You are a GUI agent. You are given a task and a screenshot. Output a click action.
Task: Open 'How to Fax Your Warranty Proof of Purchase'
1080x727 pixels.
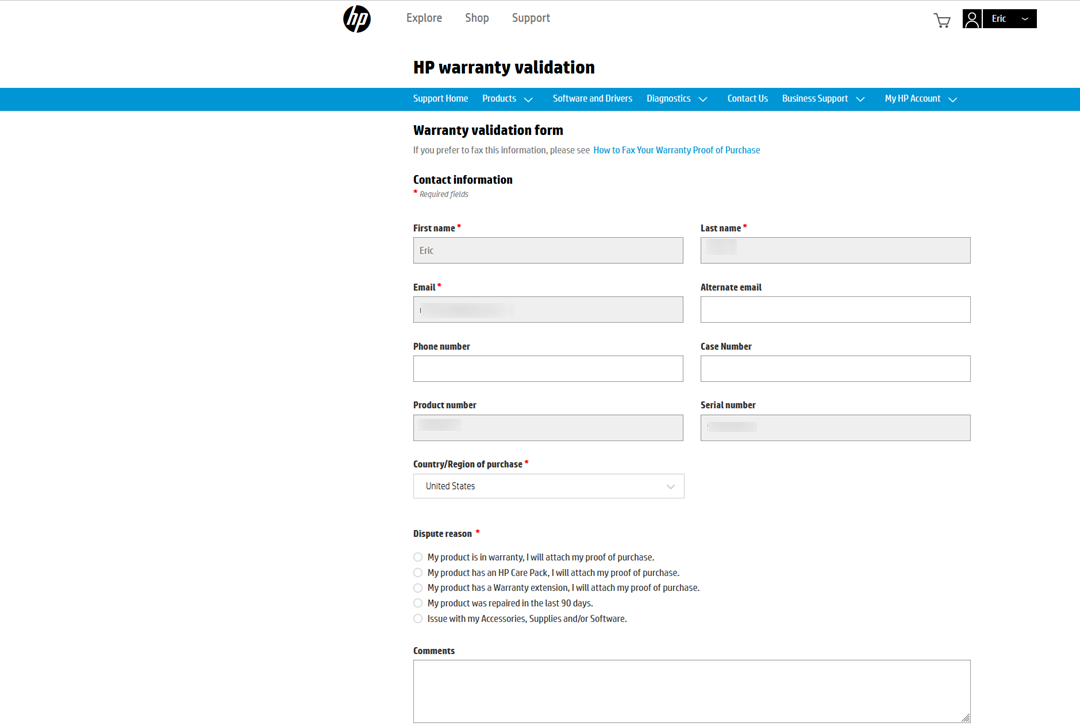click(x=676, y=149)
